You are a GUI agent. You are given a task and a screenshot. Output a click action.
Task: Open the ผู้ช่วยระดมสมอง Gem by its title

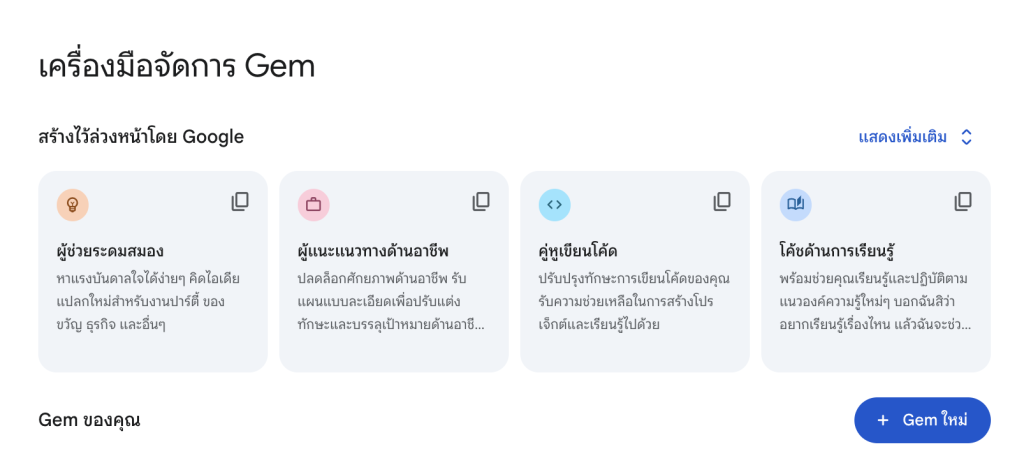click(110, 251)
